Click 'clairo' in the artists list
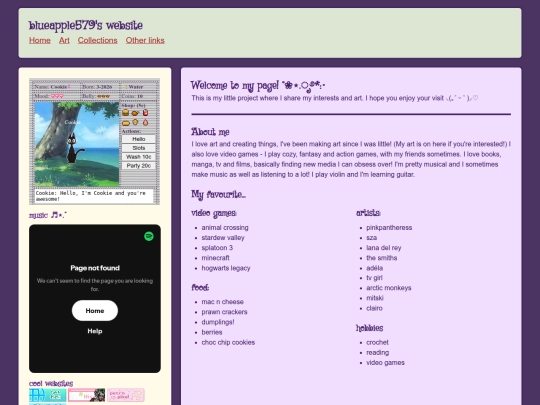The width and height of the screenshot is (540, 405). (374, 308)
